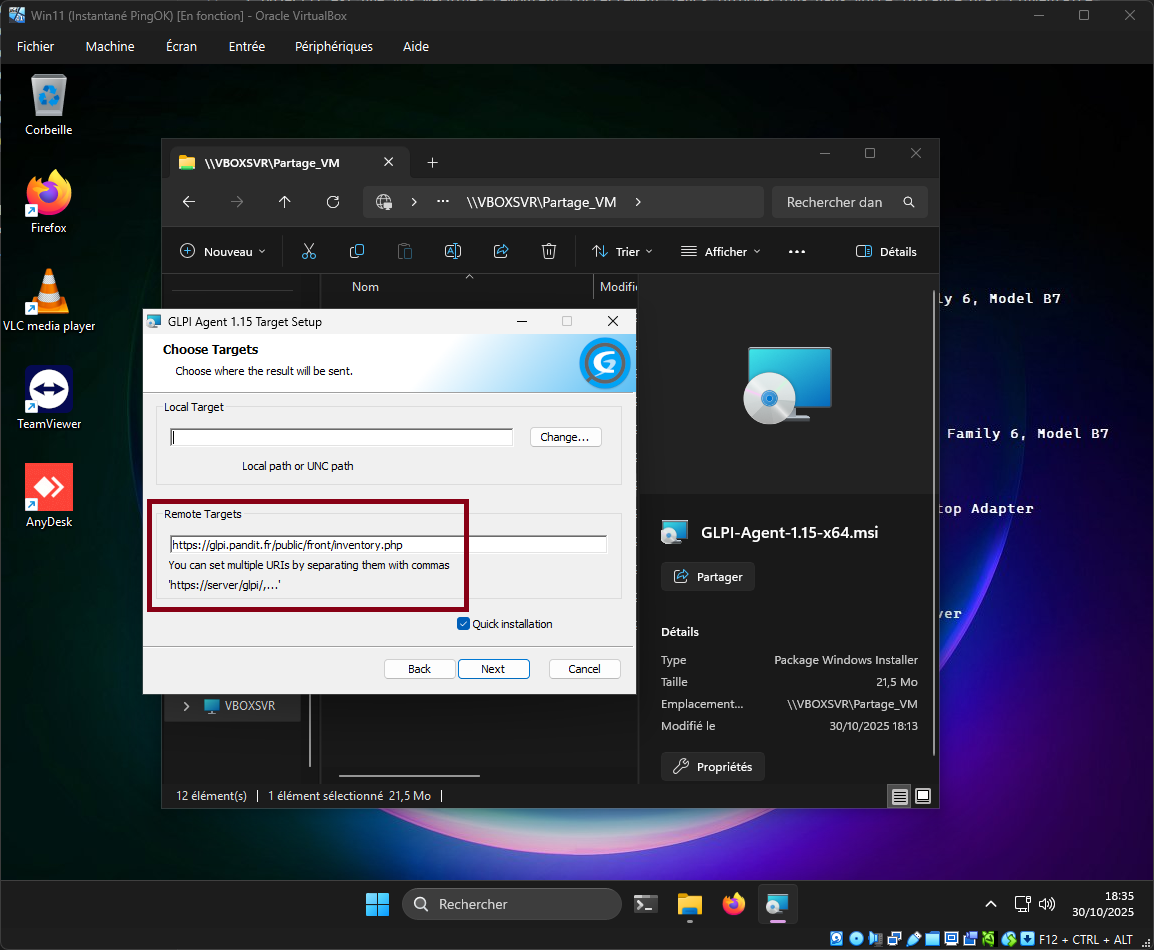The image size is (1154, 950).
Task: Open the Machine menu in VirtualBox
Action: click(x=110, y=47)
